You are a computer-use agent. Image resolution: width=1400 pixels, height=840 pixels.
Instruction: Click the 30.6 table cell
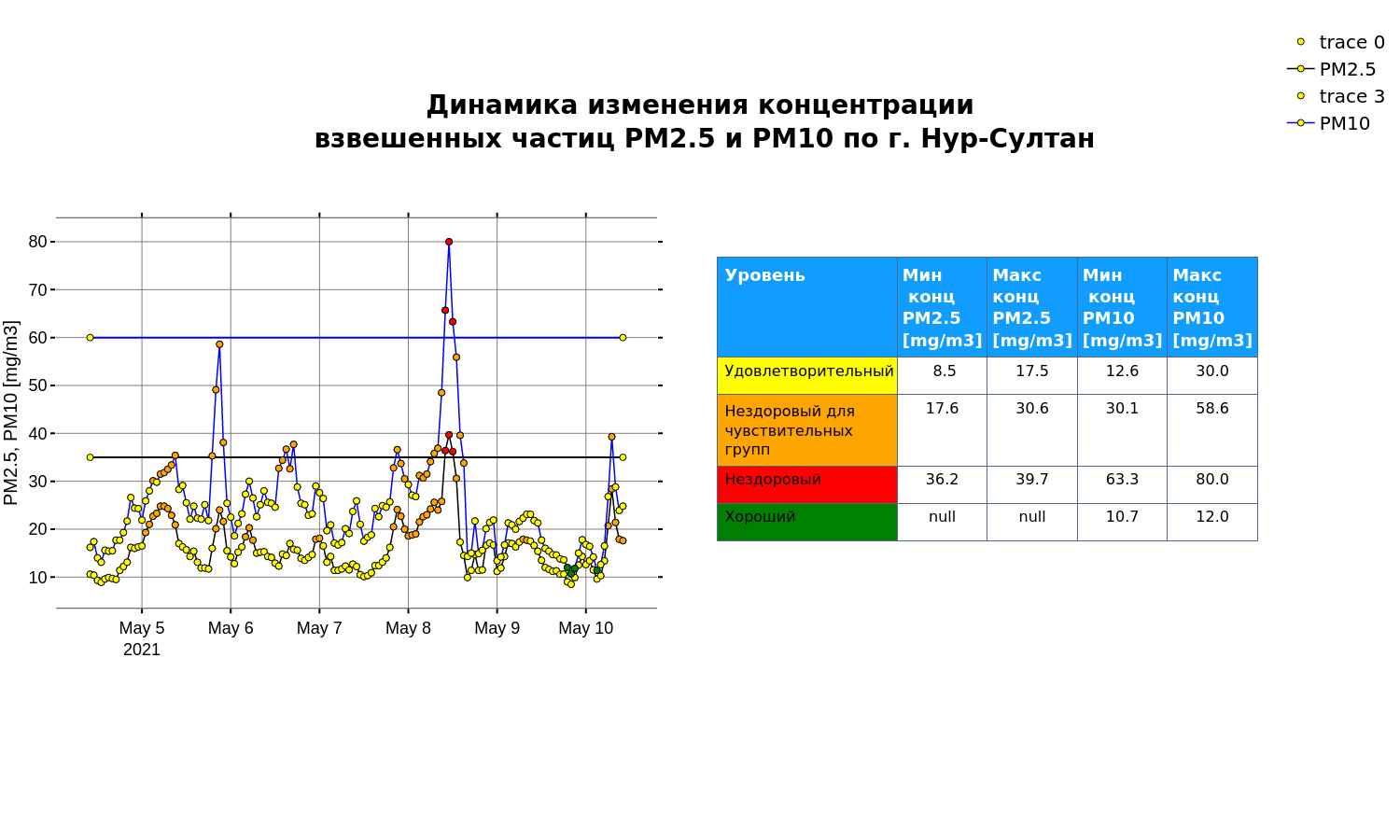tap(1032, 430)
